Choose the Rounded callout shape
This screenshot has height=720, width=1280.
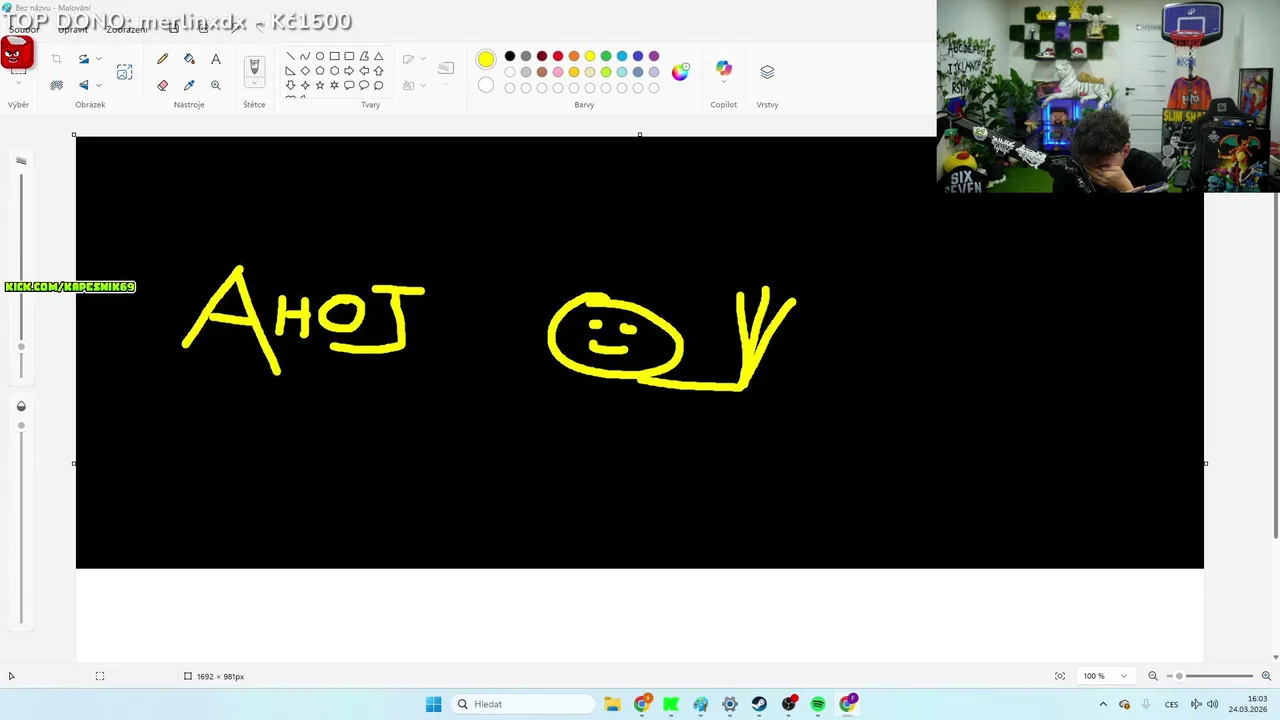pos(349,85)
